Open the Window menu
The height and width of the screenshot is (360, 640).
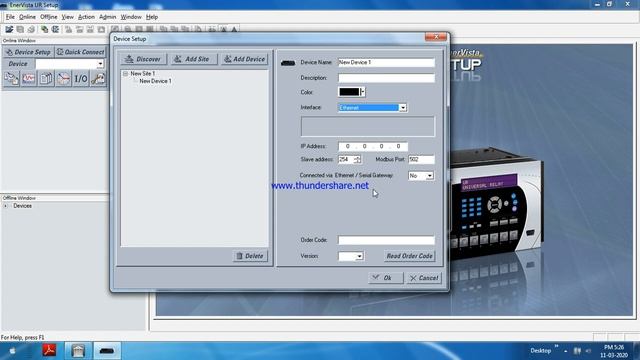tap(131, 17)
